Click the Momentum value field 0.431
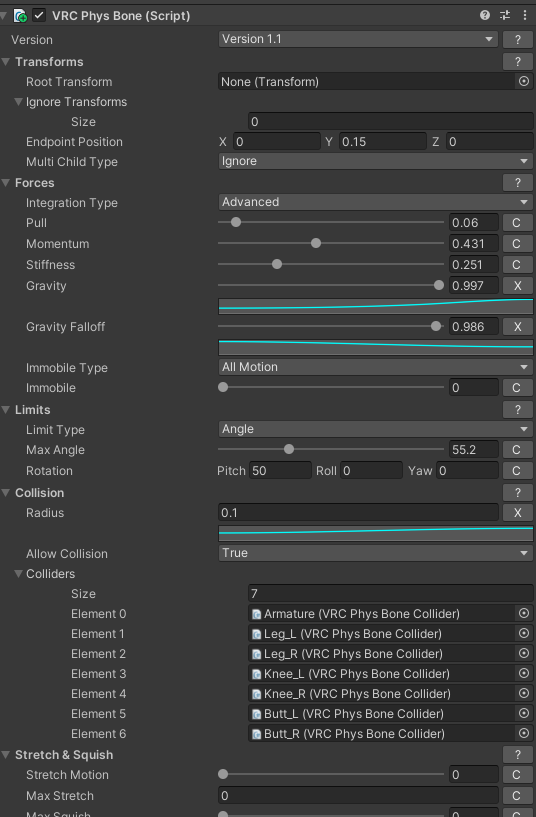Image resolution: width=536 pixels, height=817 pixels. click(473, 244)
